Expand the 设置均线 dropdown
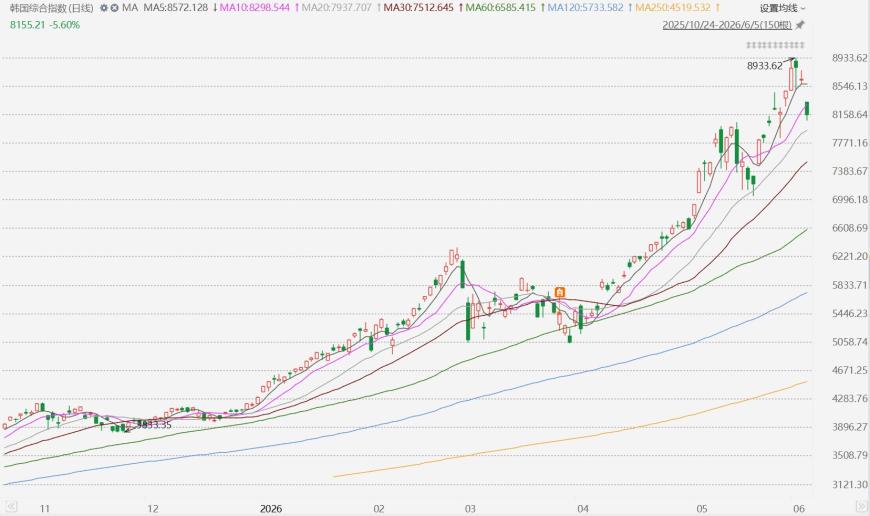Image resolution: width=870 pixels, height=516 pixels. 782,8
